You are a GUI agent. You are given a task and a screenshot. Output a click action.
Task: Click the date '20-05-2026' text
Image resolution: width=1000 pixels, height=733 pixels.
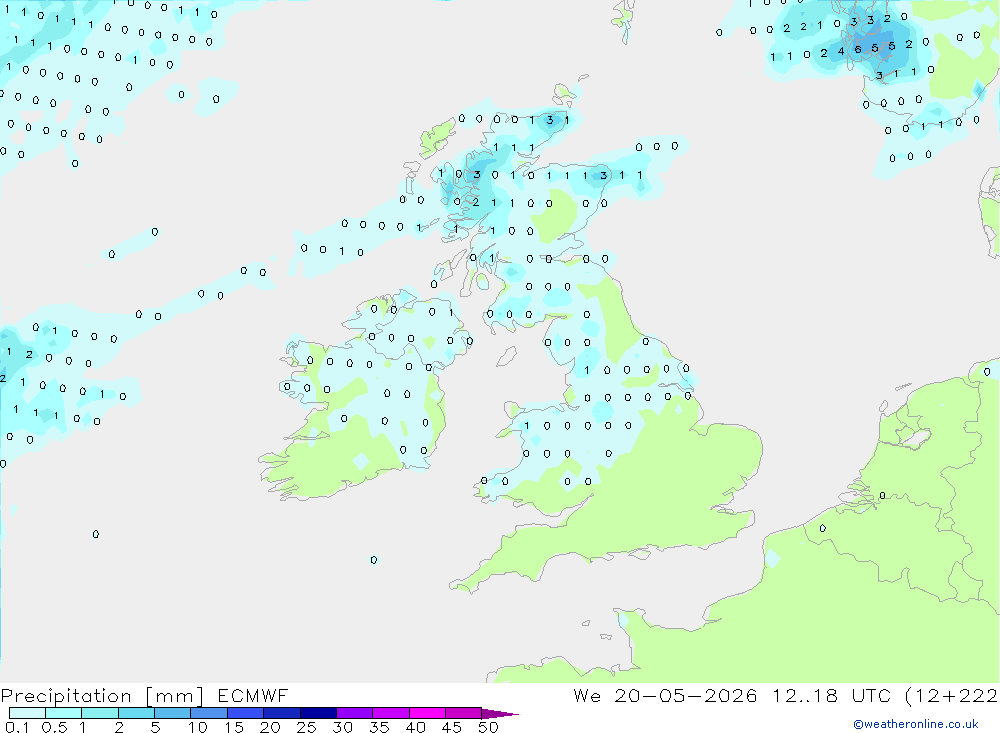(686, 695)
